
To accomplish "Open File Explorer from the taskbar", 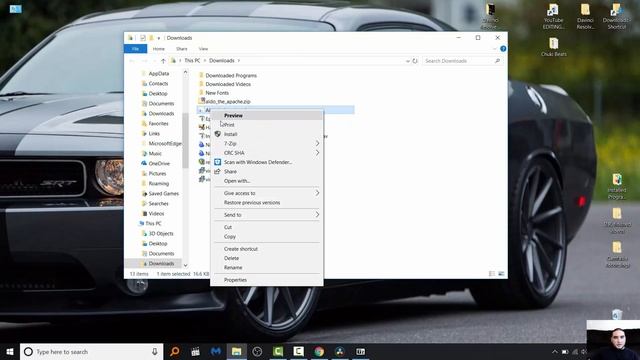I will pyautogui.click(x=236, y=351).
